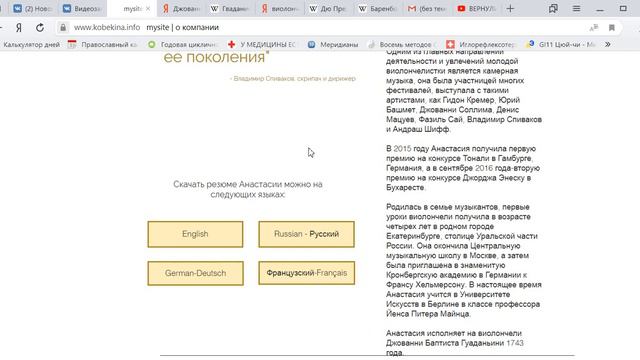Click the heading 'ее поколения'
Screen dimensions: 640x360
click(216, 58)
